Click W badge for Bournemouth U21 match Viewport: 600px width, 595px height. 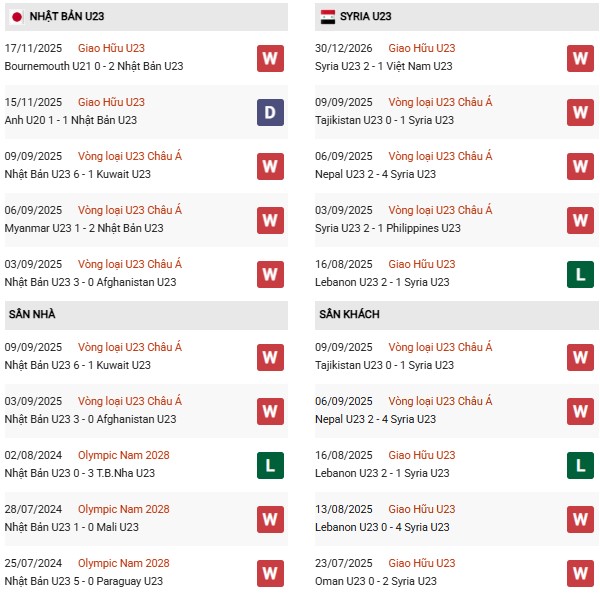click(x=269, y=58)
